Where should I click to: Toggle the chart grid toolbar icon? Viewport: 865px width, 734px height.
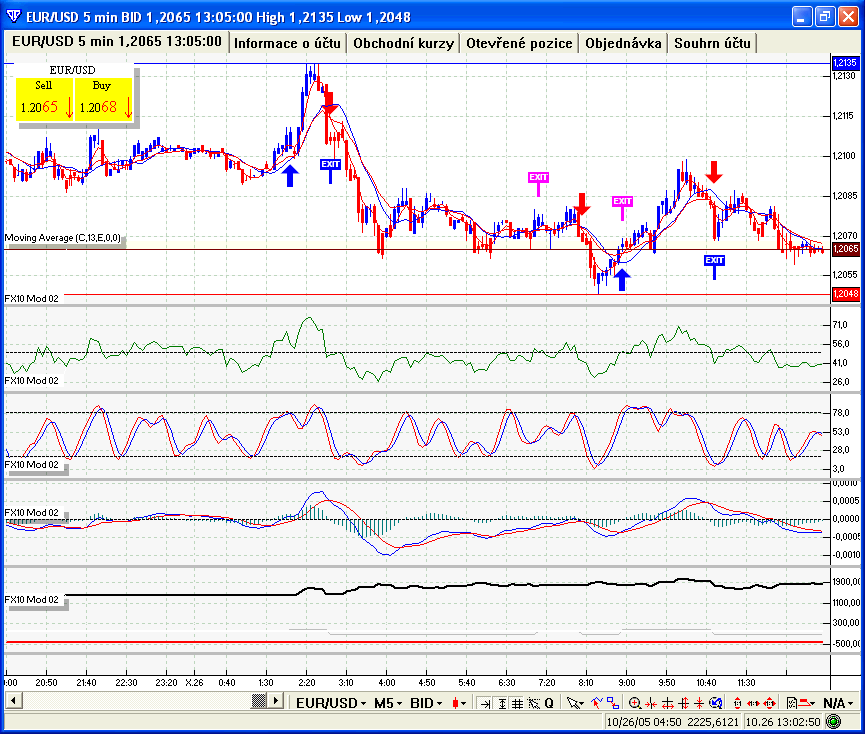tap(517, 703)
